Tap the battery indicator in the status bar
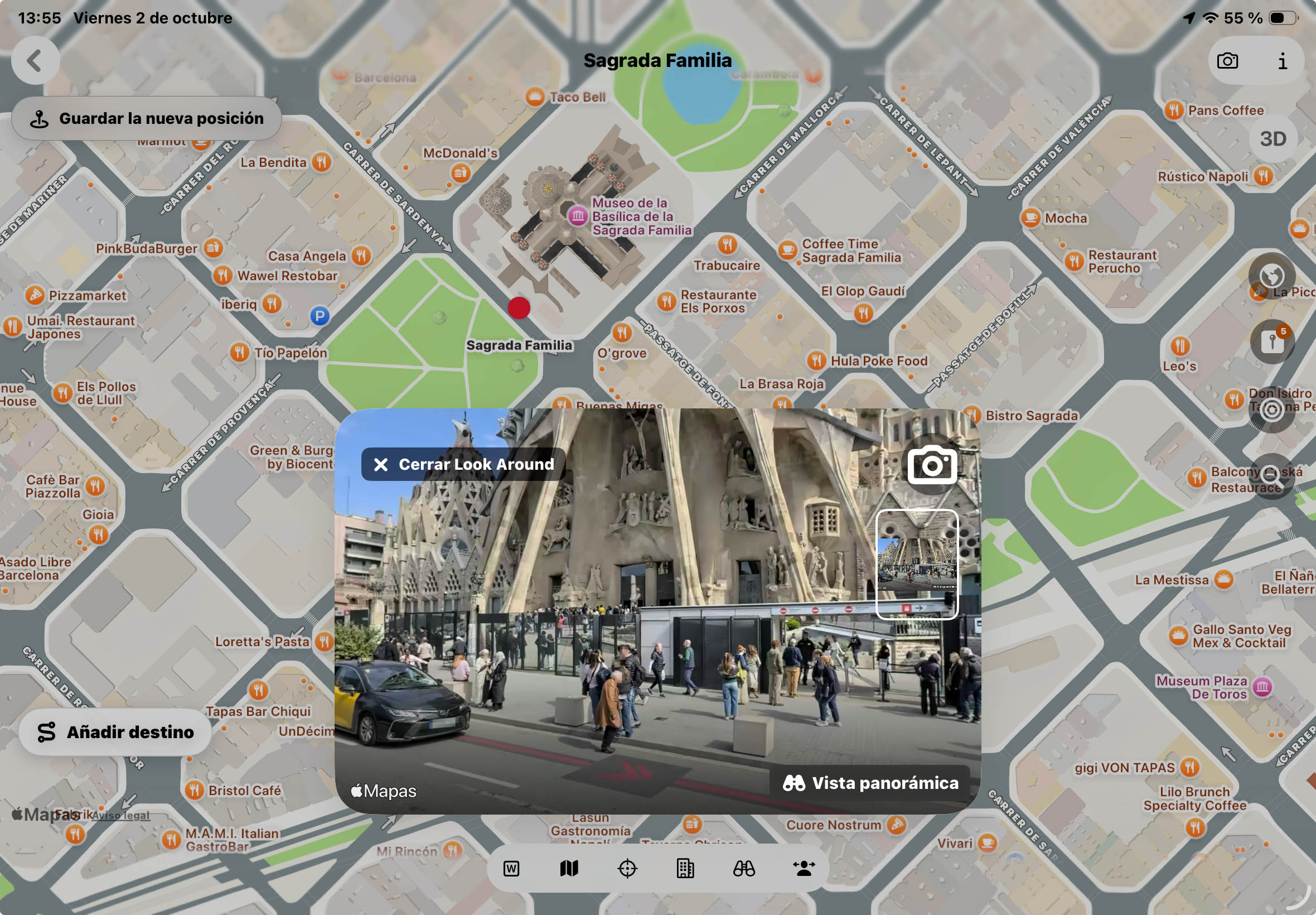Viewport: 1316px width, 915px height. click(x=1282, y=18)
